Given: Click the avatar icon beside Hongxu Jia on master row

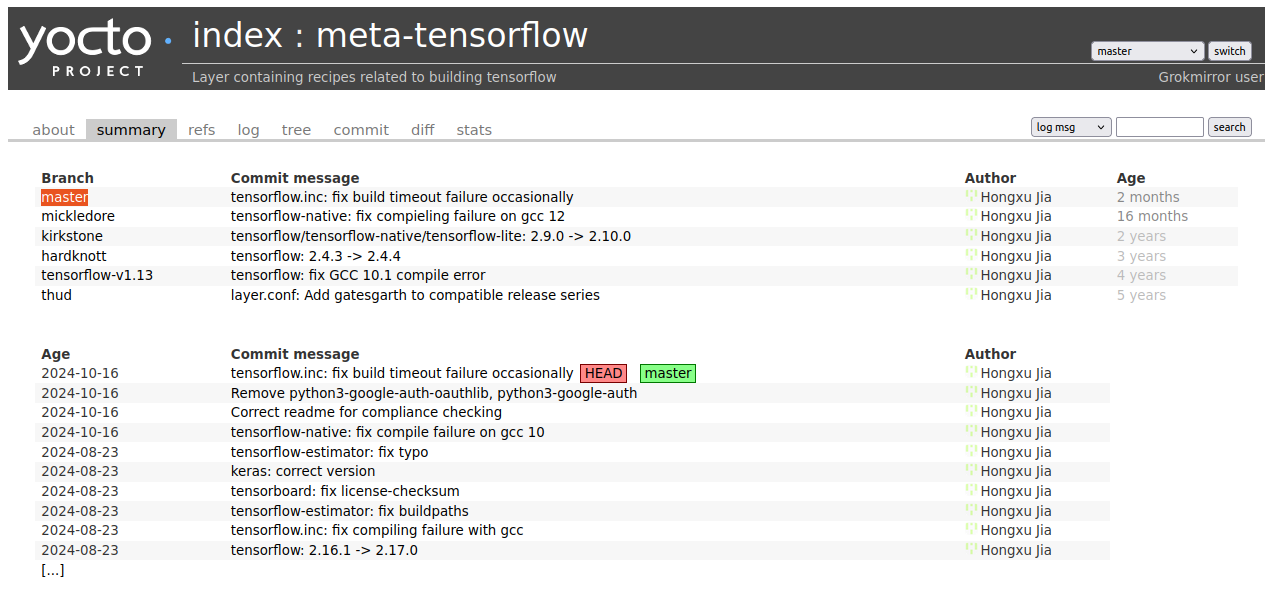Looking at the screenshot, I should [970, 197].
